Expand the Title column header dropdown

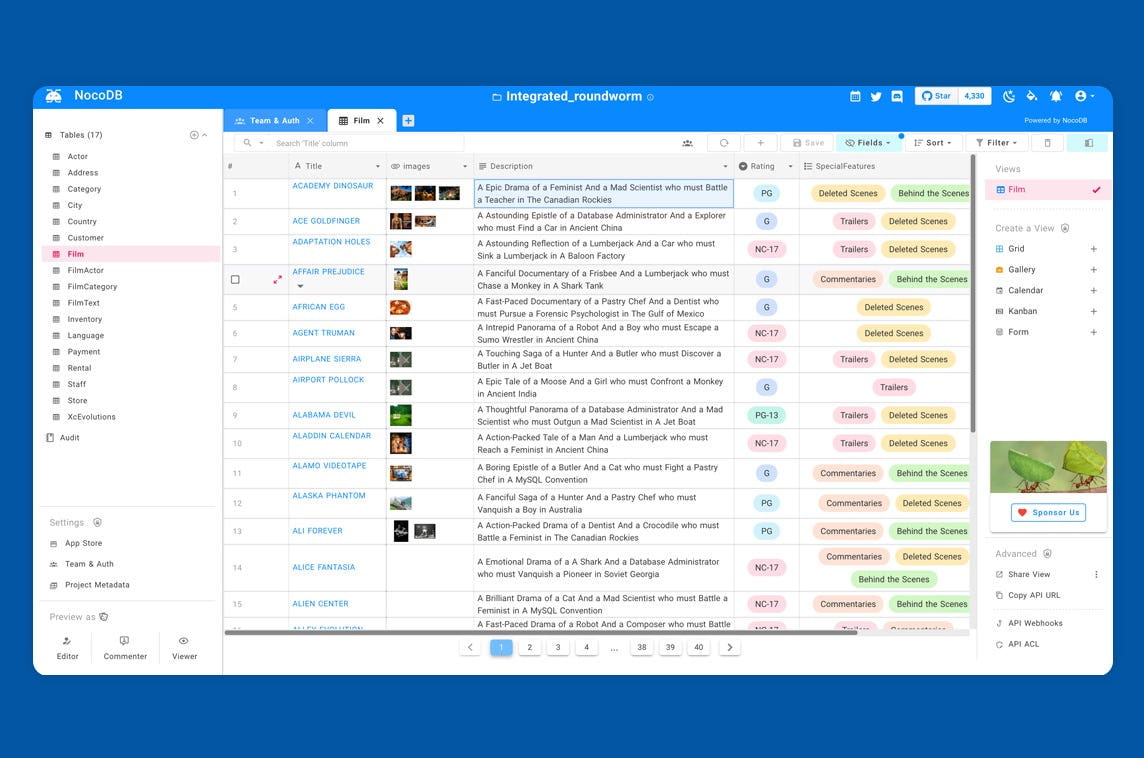pos(376,166)
